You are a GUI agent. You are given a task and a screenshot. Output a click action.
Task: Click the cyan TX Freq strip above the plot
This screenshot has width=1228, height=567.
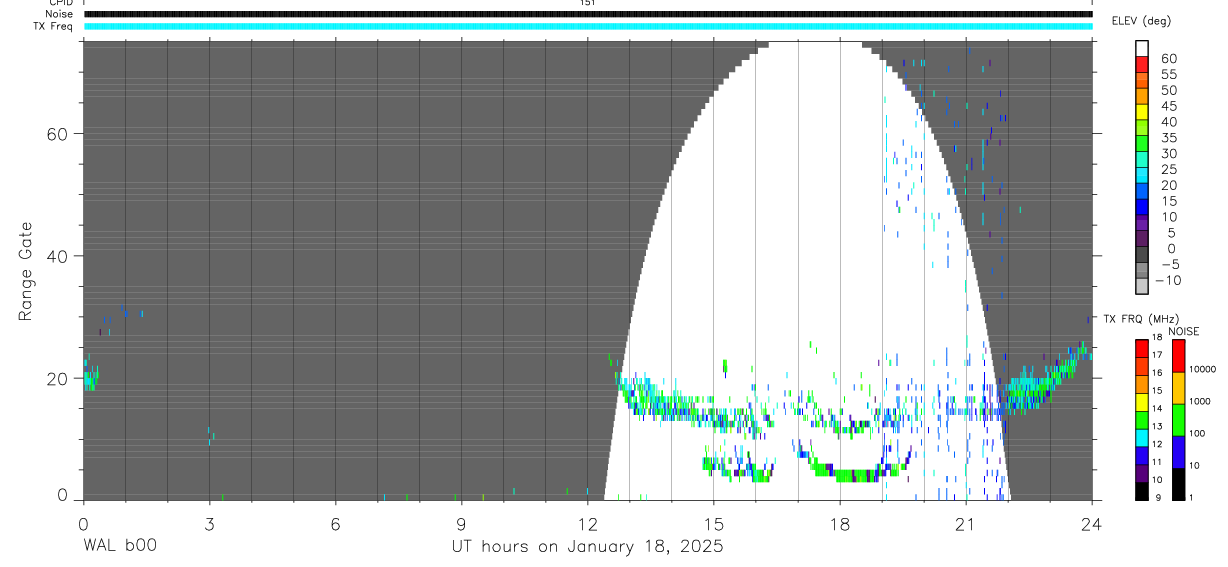(x=588, y=26)
